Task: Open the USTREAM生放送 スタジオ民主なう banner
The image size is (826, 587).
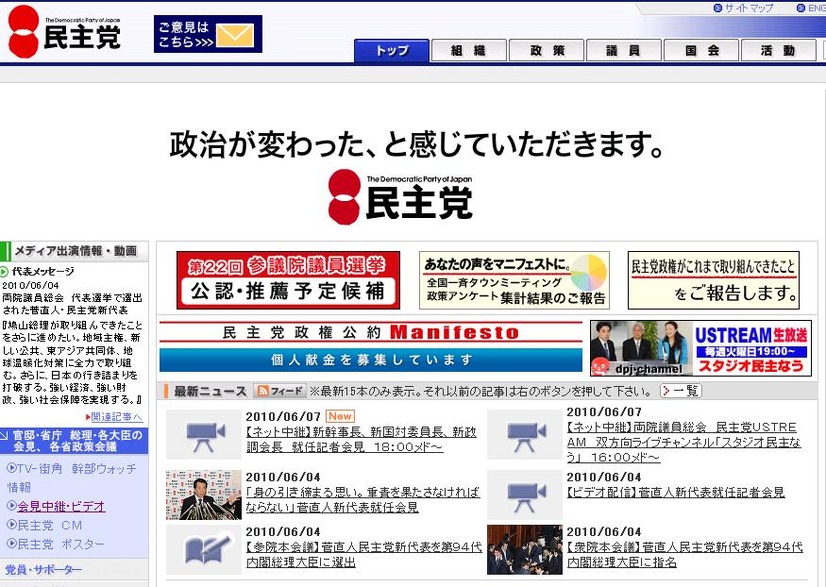Action: click(x=701, y=348)
